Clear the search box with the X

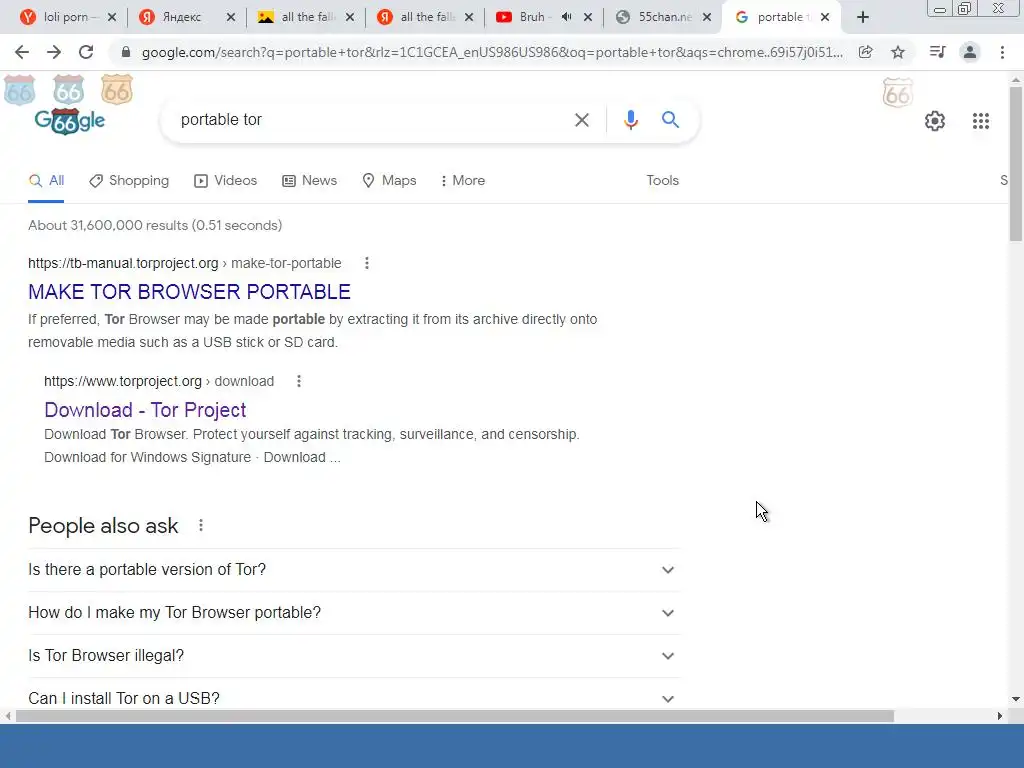581,120
